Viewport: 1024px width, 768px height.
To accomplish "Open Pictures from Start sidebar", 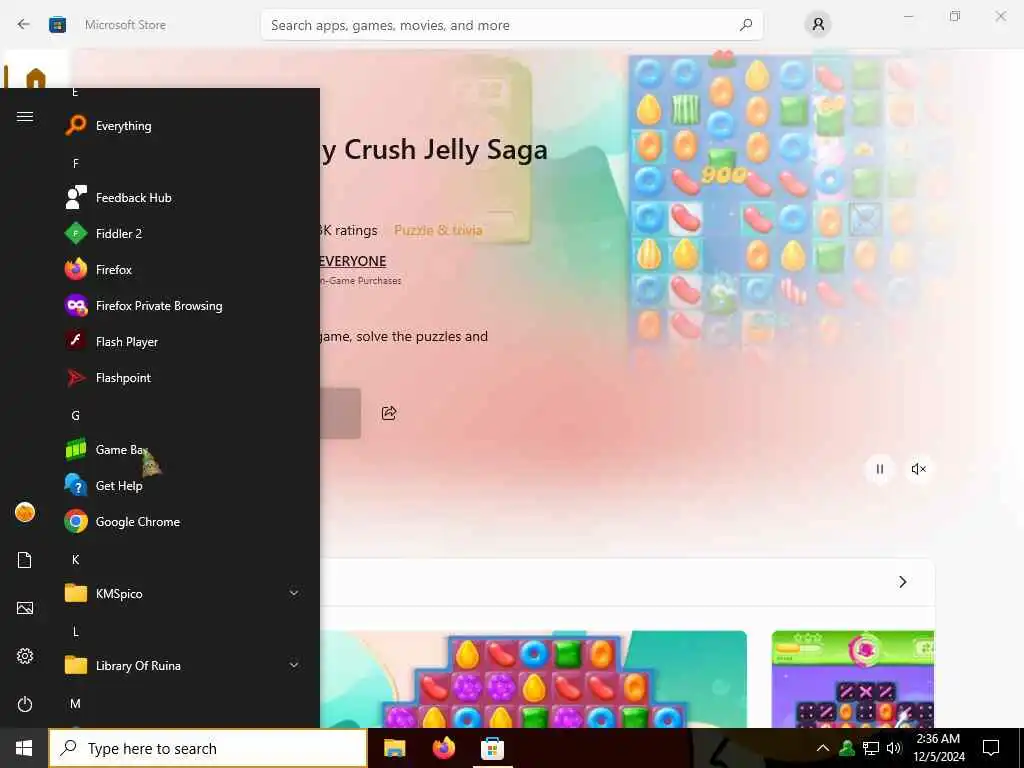I will (25, 608).
